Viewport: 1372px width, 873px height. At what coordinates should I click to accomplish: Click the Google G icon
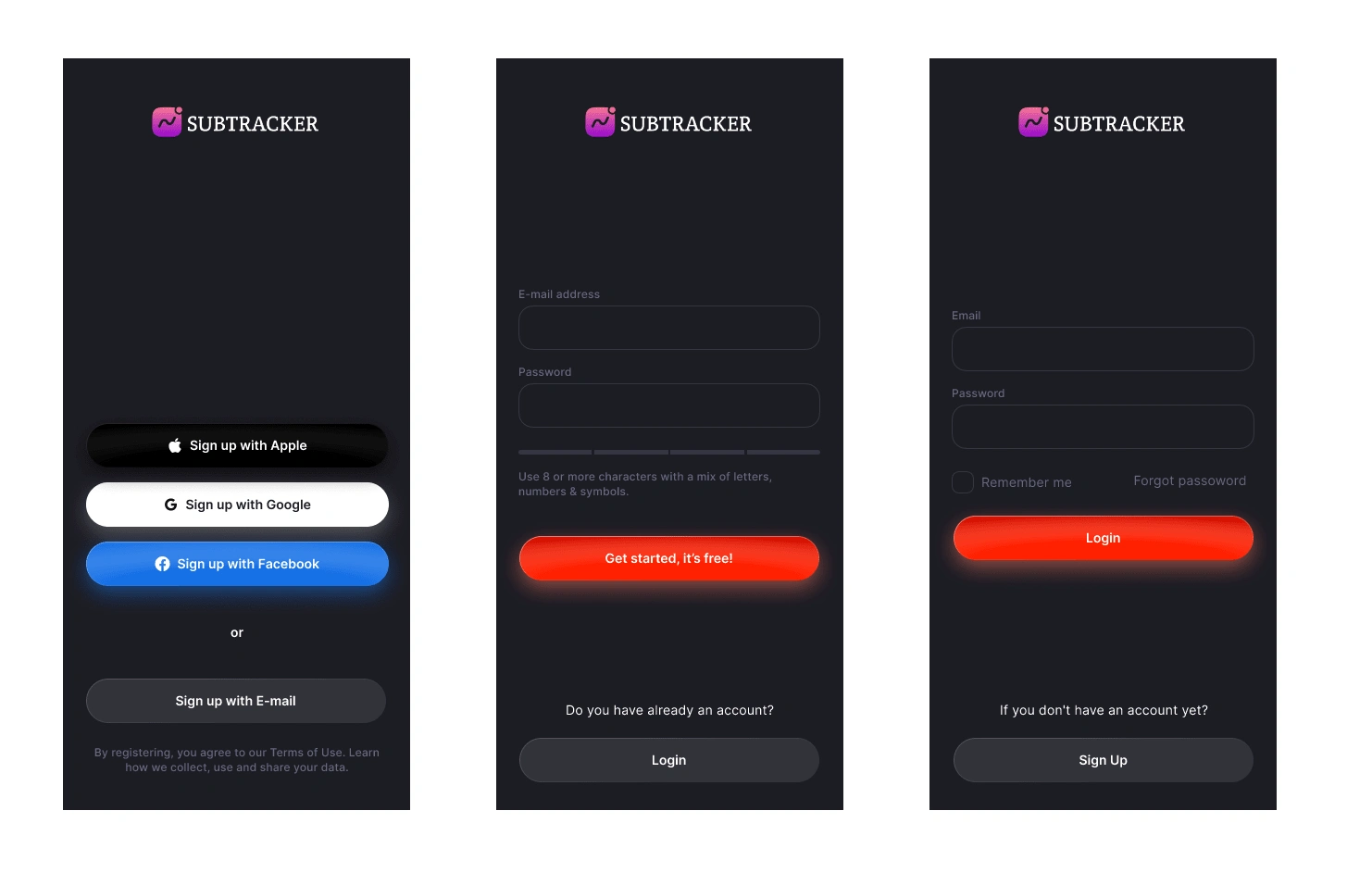pos(170,505)
